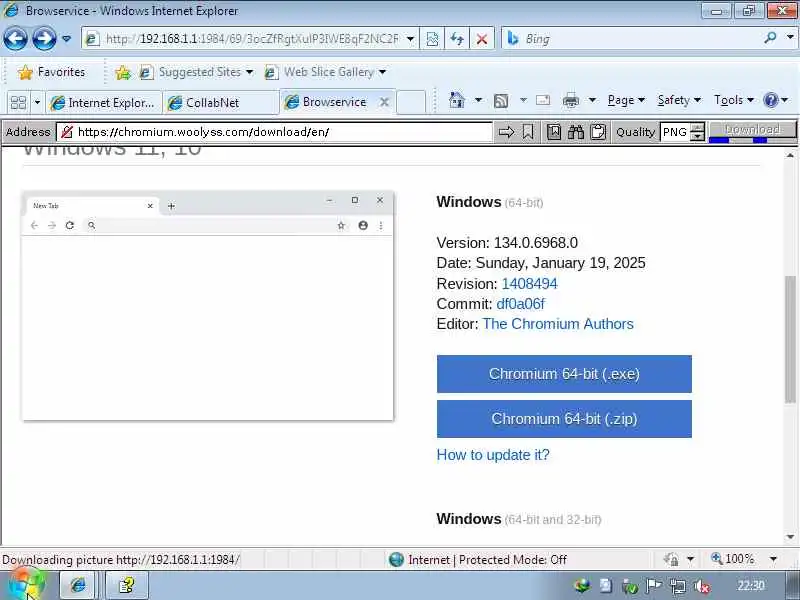Screen dimensions: 800x600
Task: Click the page vertical scrollbar thumb
Action: coord(790,339)
